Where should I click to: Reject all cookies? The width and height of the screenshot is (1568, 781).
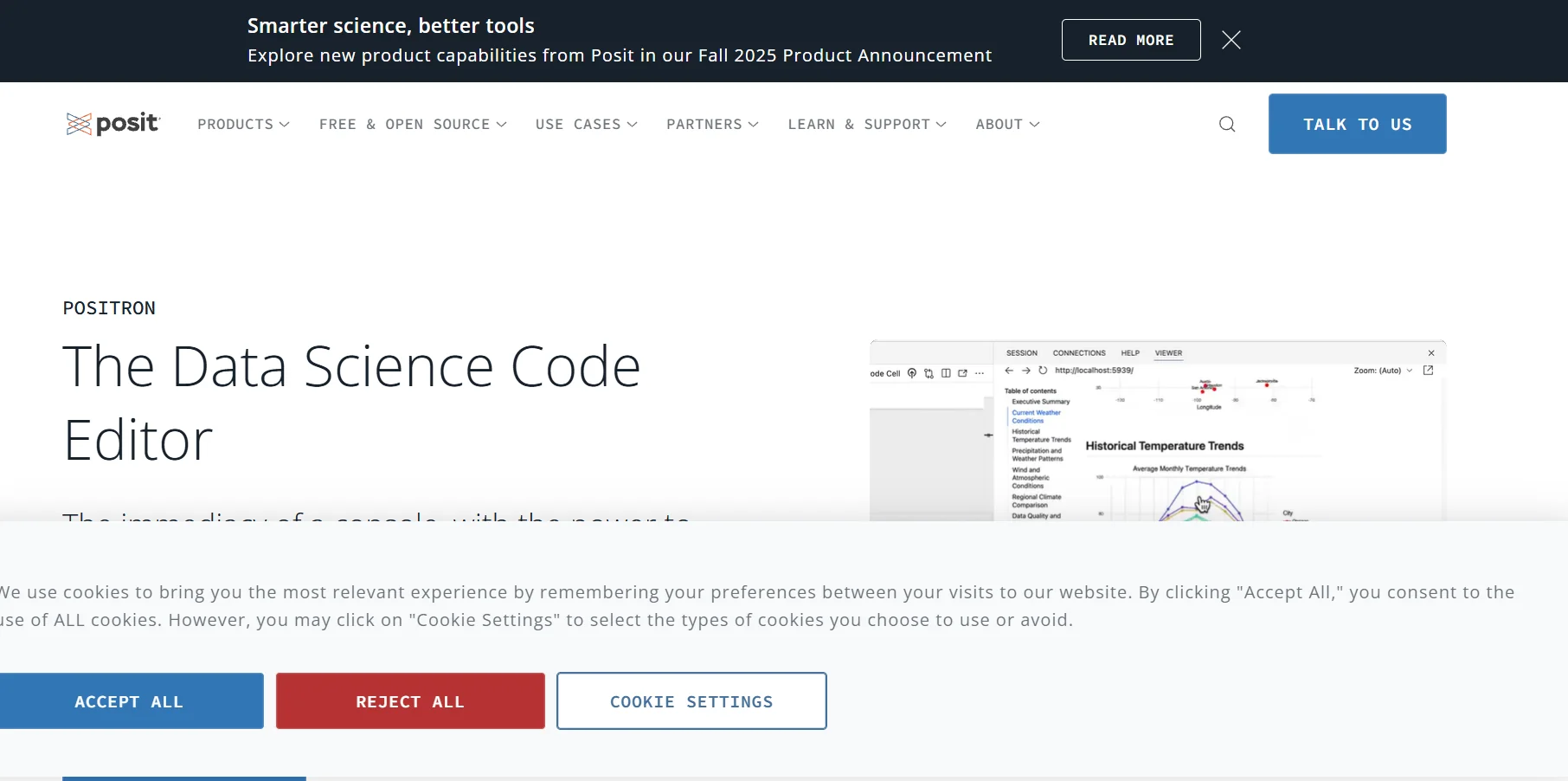pyautogui.click(x=410, y=701)
